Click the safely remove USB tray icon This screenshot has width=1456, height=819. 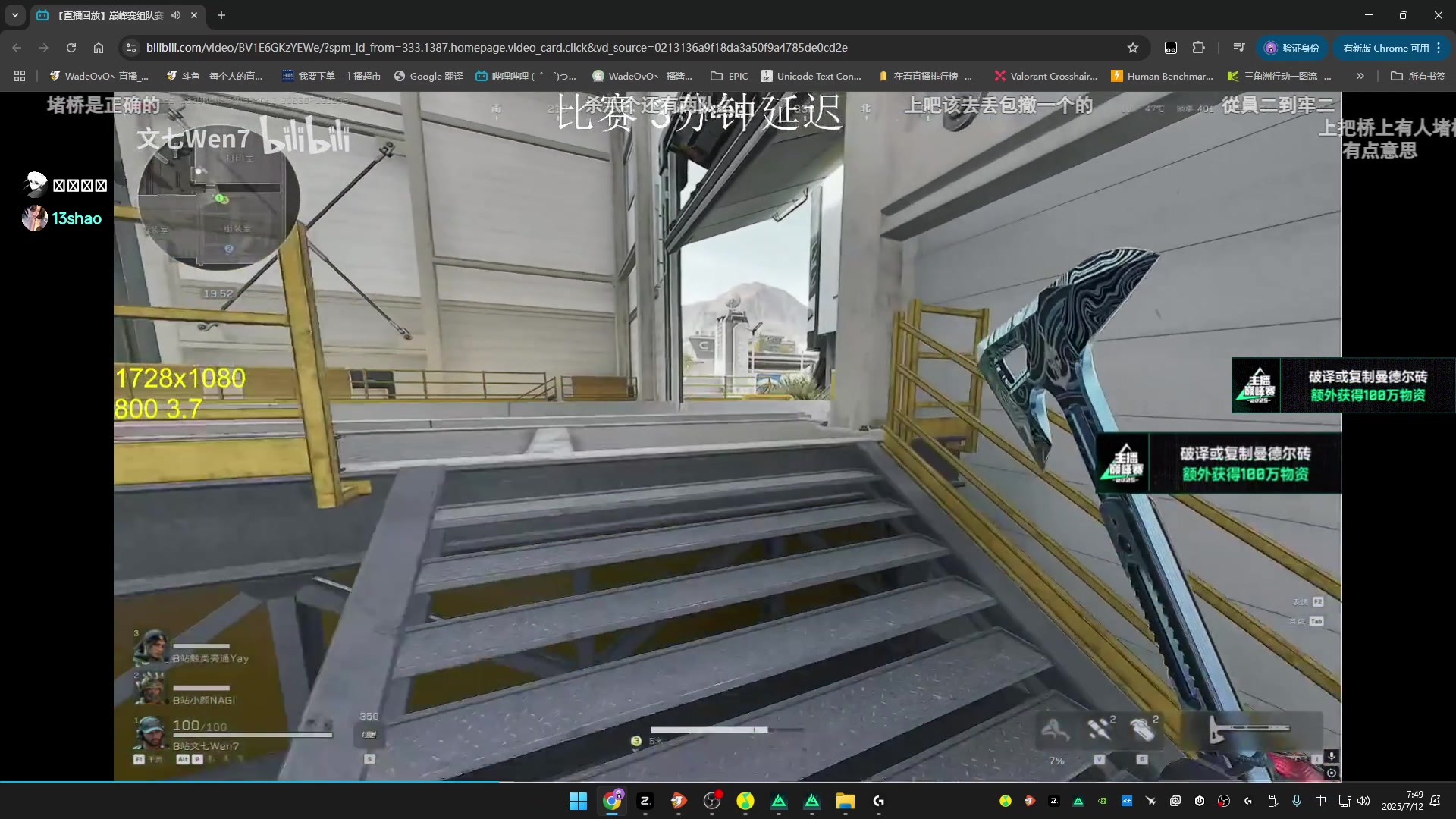pyautogui.click(x=1272, y=801)
